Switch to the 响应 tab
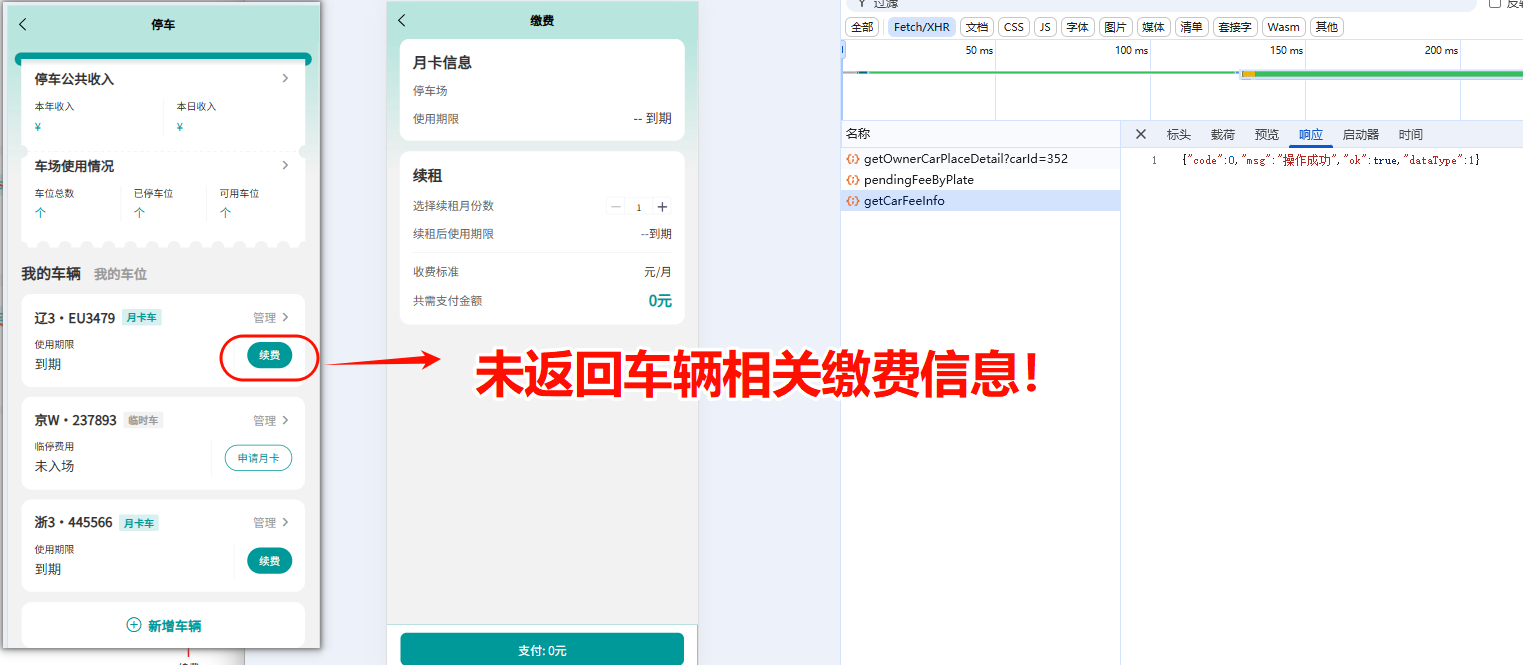The width and height of the screenshot is (1523, 665). point(1311,133)
